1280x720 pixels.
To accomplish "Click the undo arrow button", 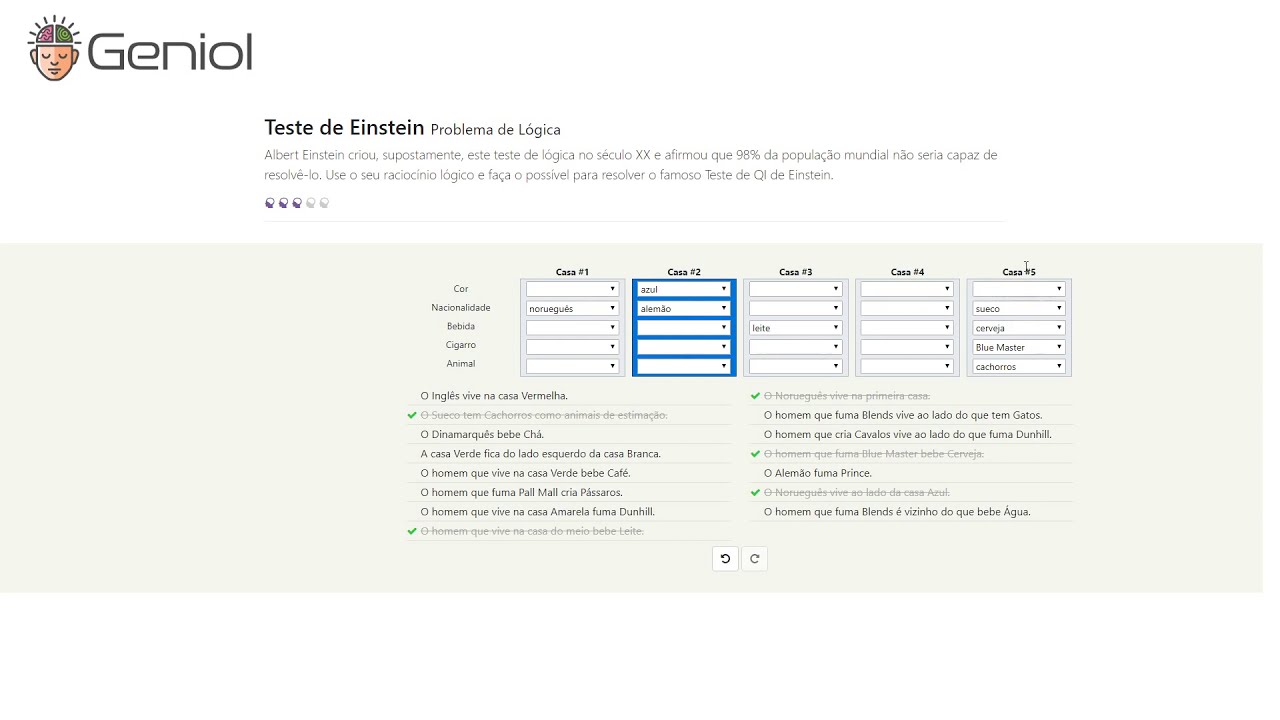I will (x=725, y=559).
